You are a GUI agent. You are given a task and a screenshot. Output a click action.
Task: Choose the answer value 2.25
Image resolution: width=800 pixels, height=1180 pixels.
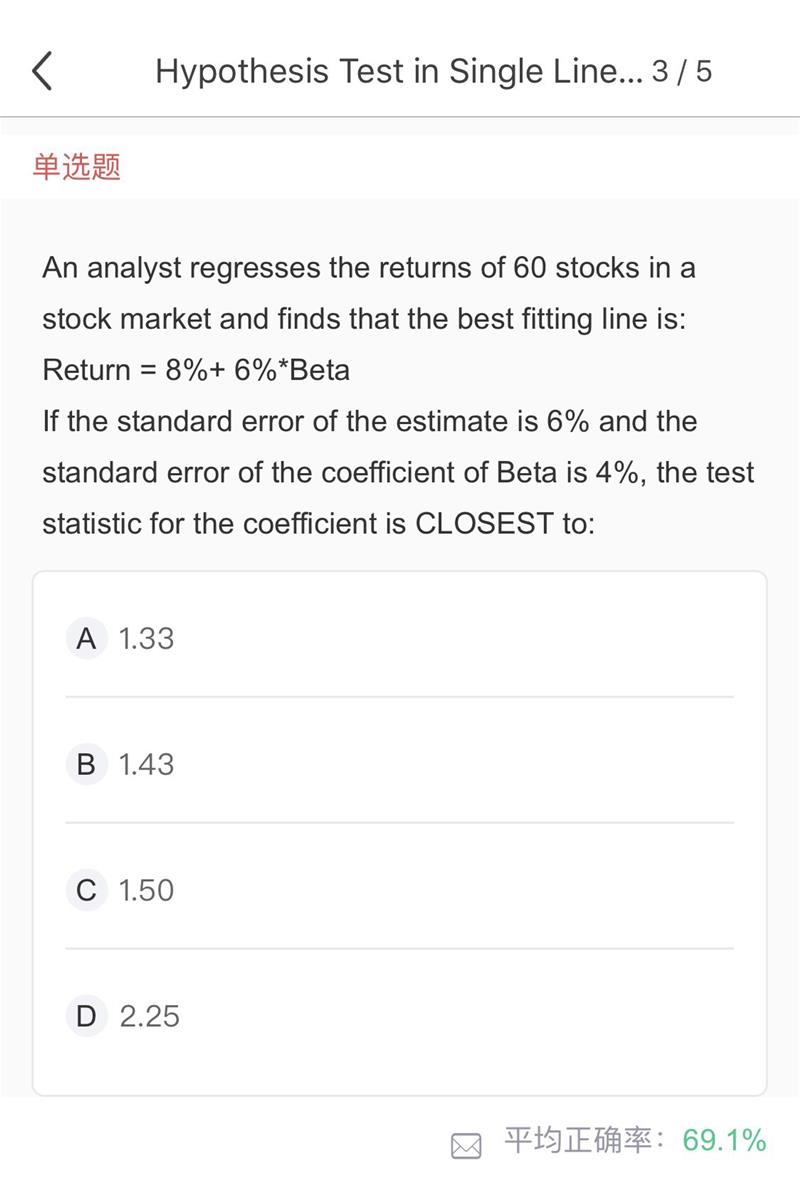[x=150, y=1017]
